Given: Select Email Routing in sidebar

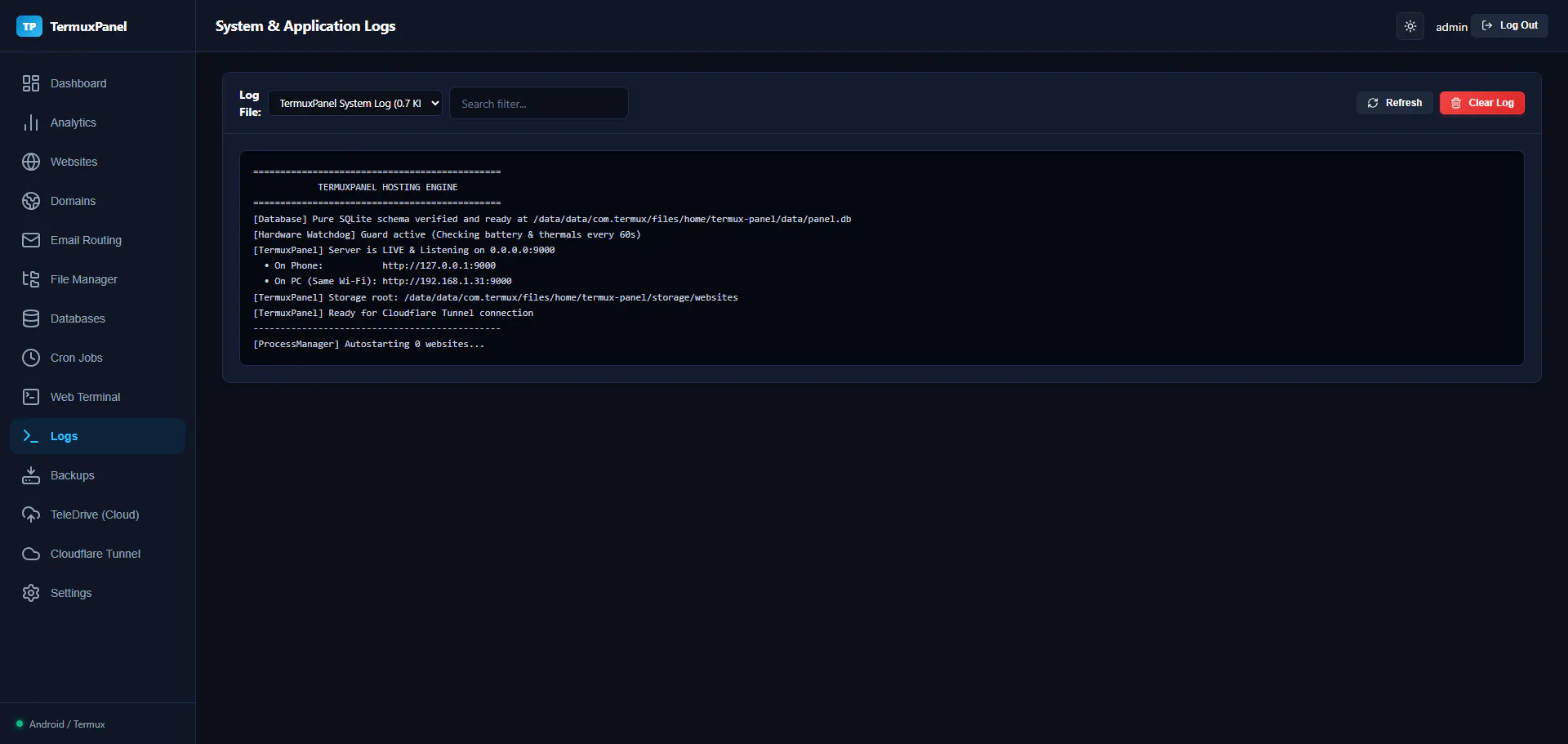Looking at the screenshot, I should click(x=98, y=240).
